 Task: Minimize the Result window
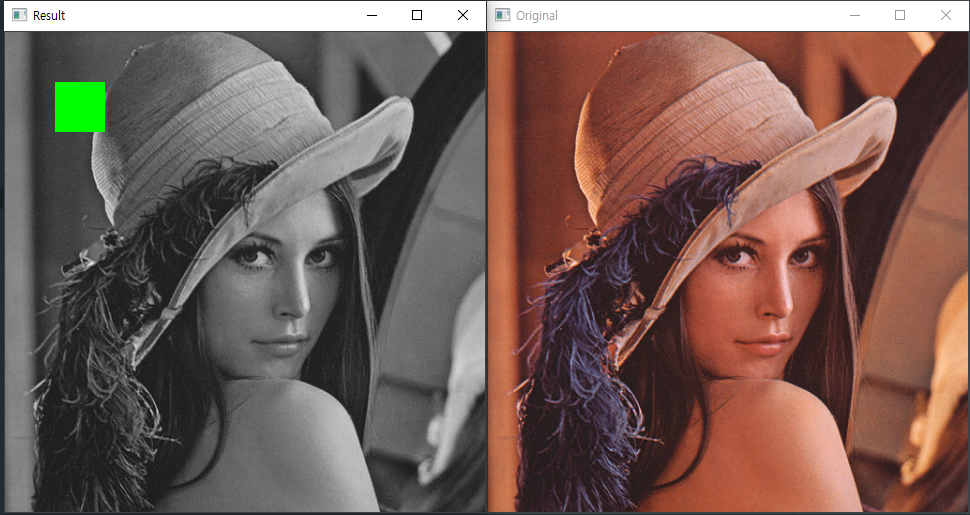click(372, 15)
